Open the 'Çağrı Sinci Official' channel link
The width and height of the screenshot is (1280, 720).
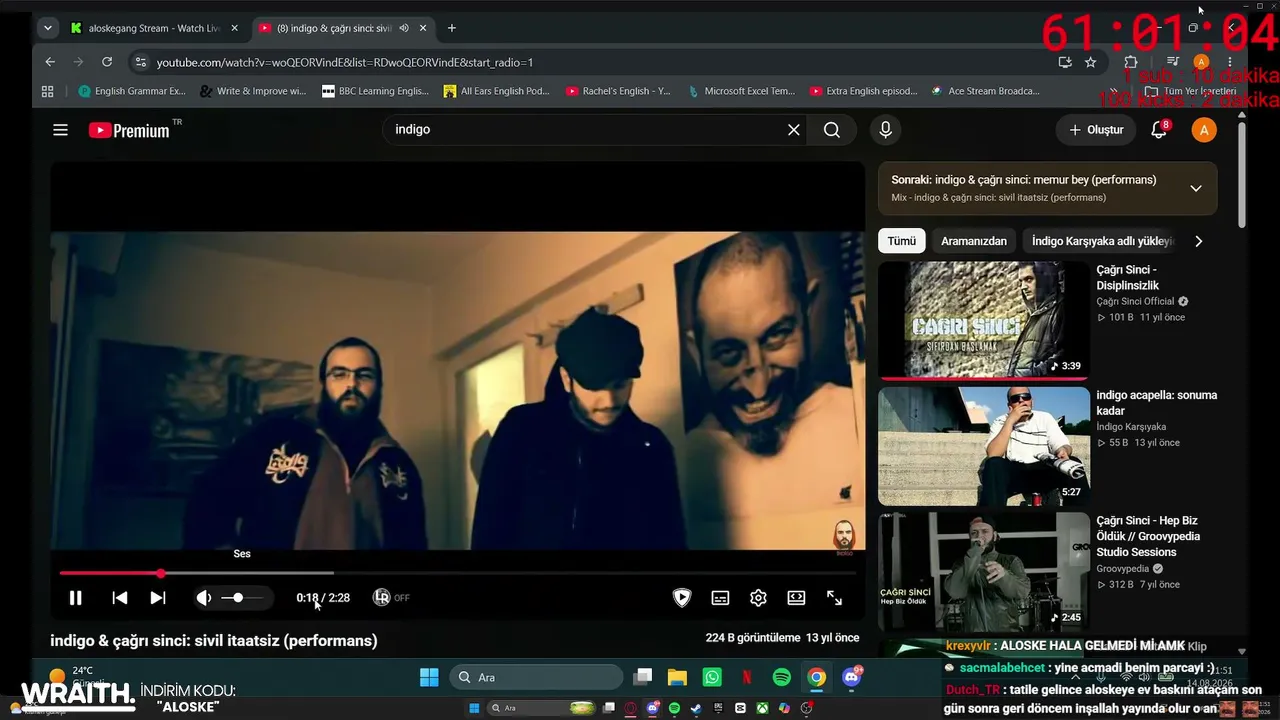(1135, 301)
